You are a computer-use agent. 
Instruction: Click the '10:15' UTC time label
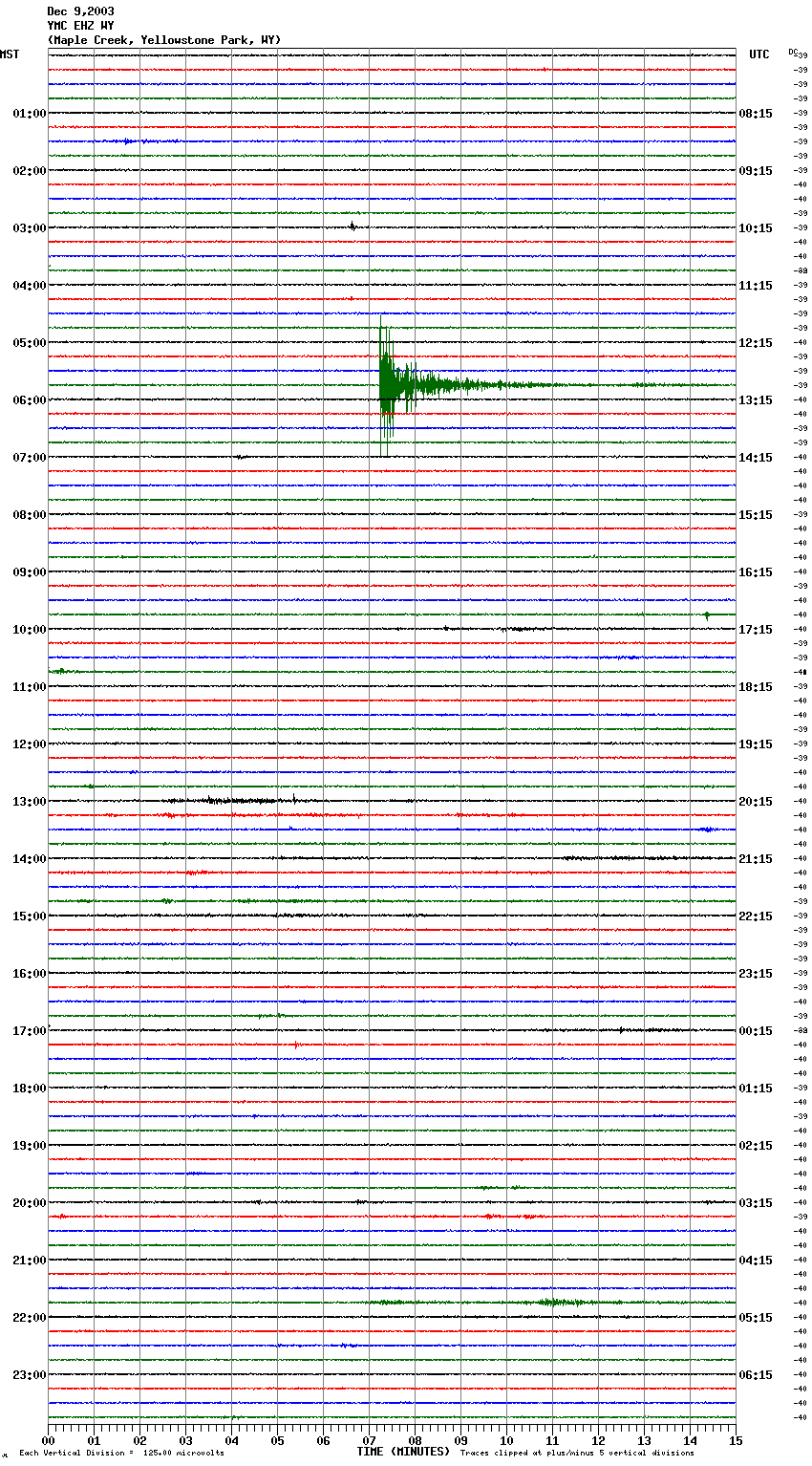pyautogui.click(x=756, y=228)
